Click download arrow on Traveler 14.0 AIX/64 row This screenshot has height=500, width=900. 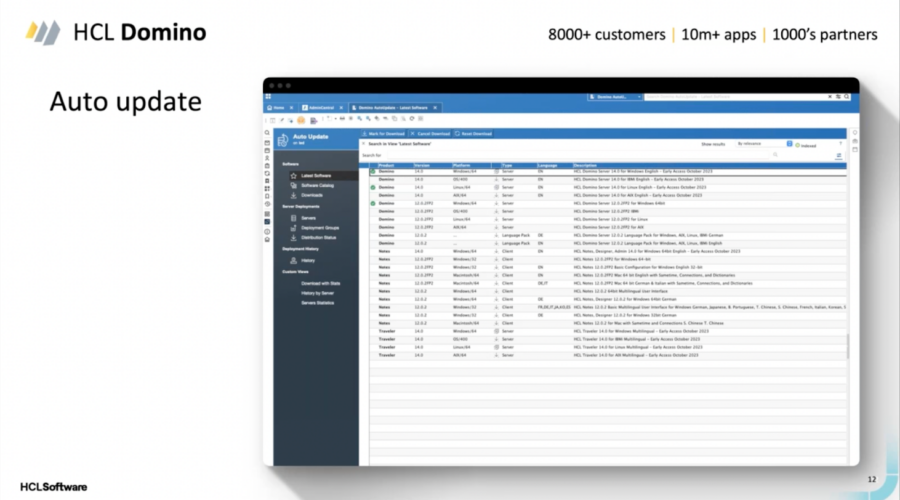(496, 355)
